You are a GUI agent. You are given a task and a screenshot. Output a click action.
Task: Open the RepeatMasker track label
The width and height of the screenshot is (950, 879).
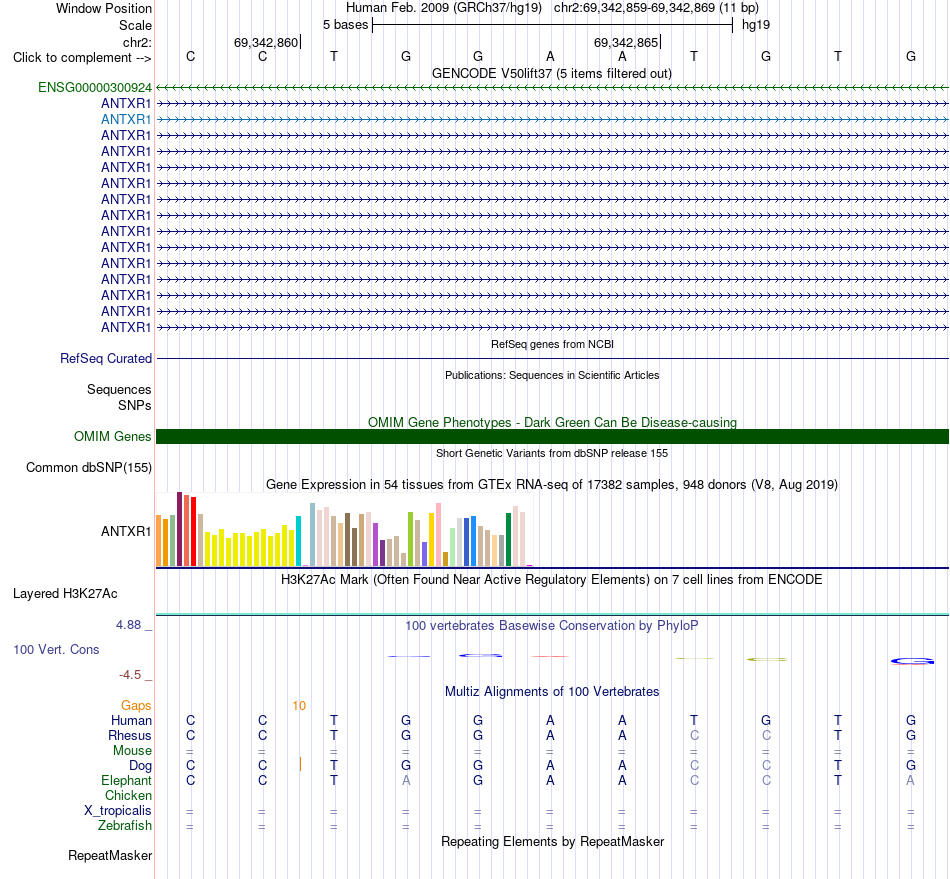pyautogui.click(x=110, y=855)
